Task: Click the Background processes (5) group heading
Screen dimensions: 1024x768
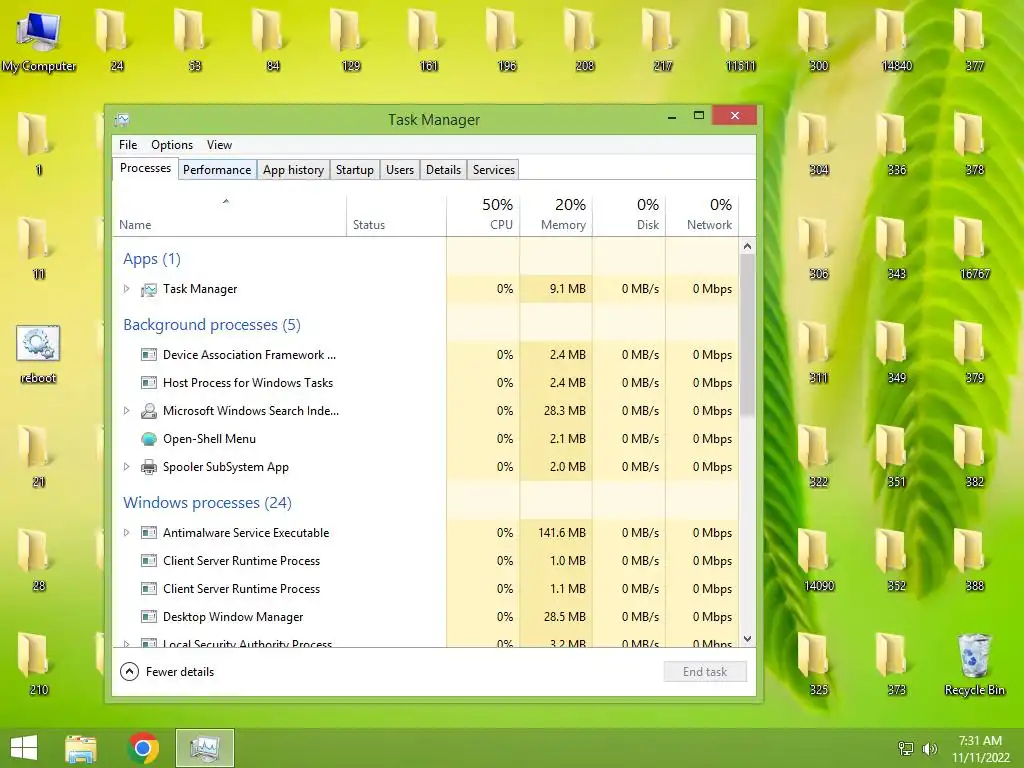Action: 212,325
